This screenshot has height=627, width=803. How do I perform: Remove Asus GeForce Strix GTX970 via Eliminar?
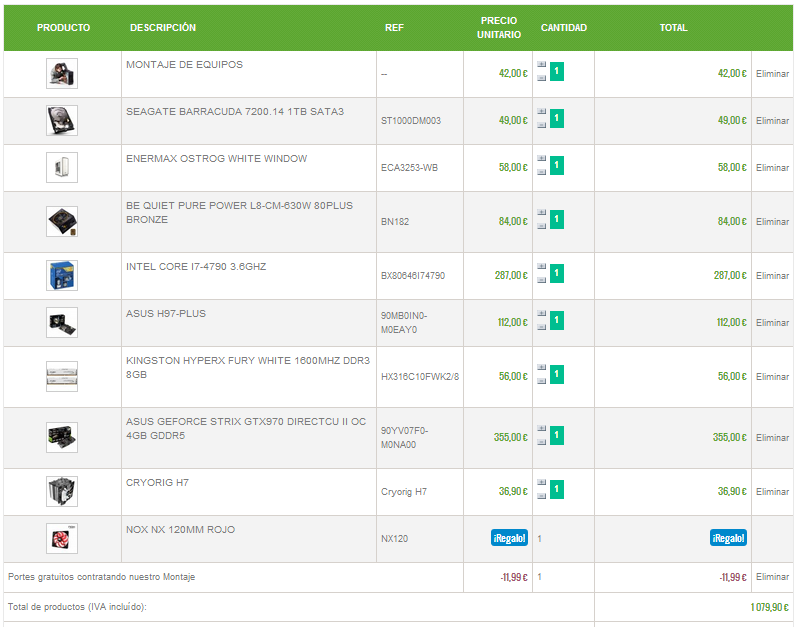[x=772, y=438]
